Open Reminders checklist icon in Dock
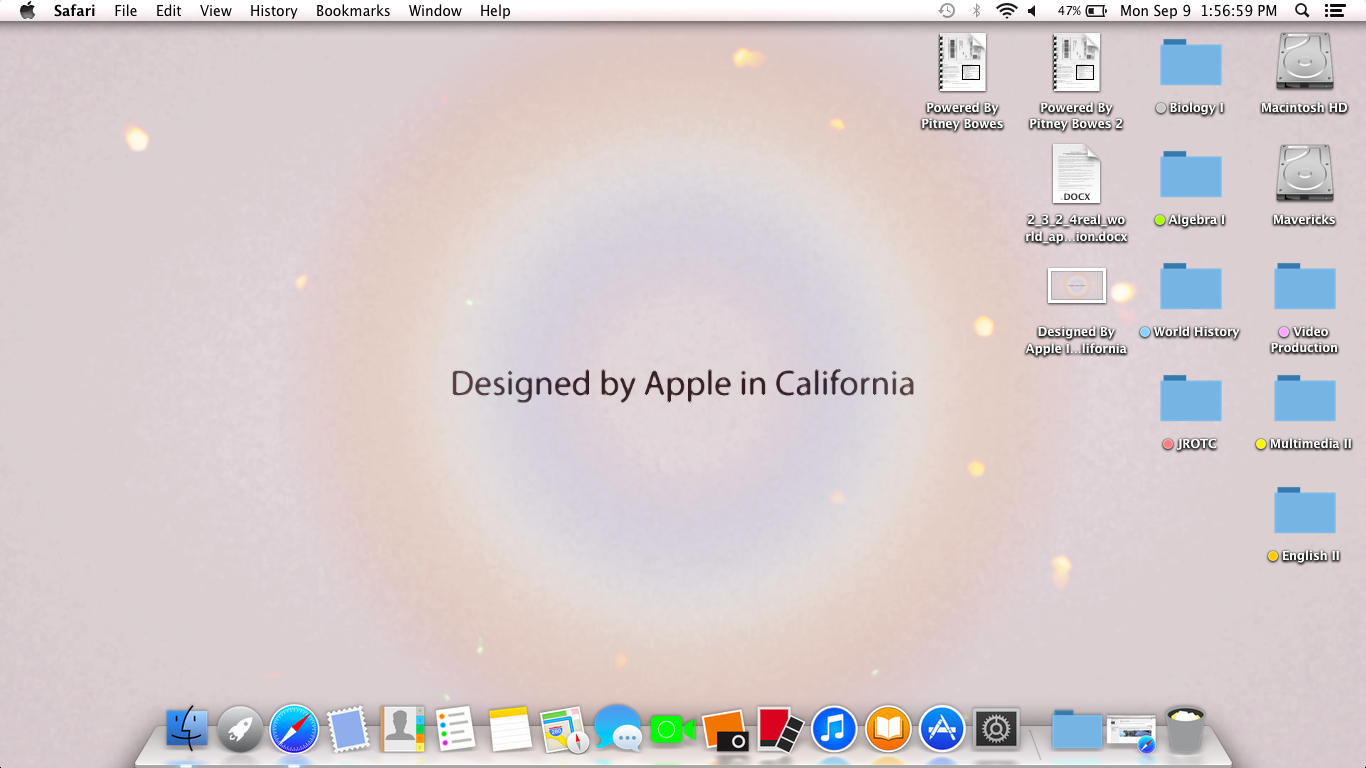The image size is (1366, 768). click(x=456, y=730)
